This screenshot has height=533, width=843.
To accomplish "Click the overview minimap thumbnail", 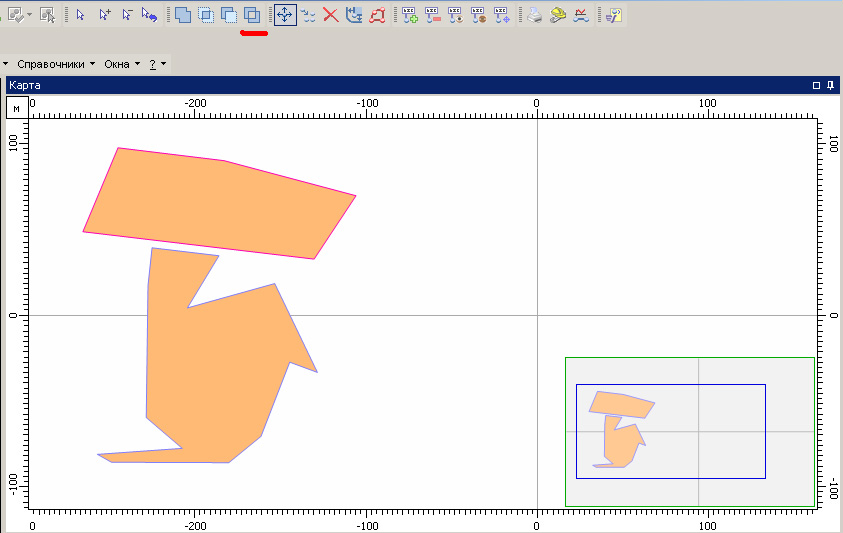I will point(689,432).
